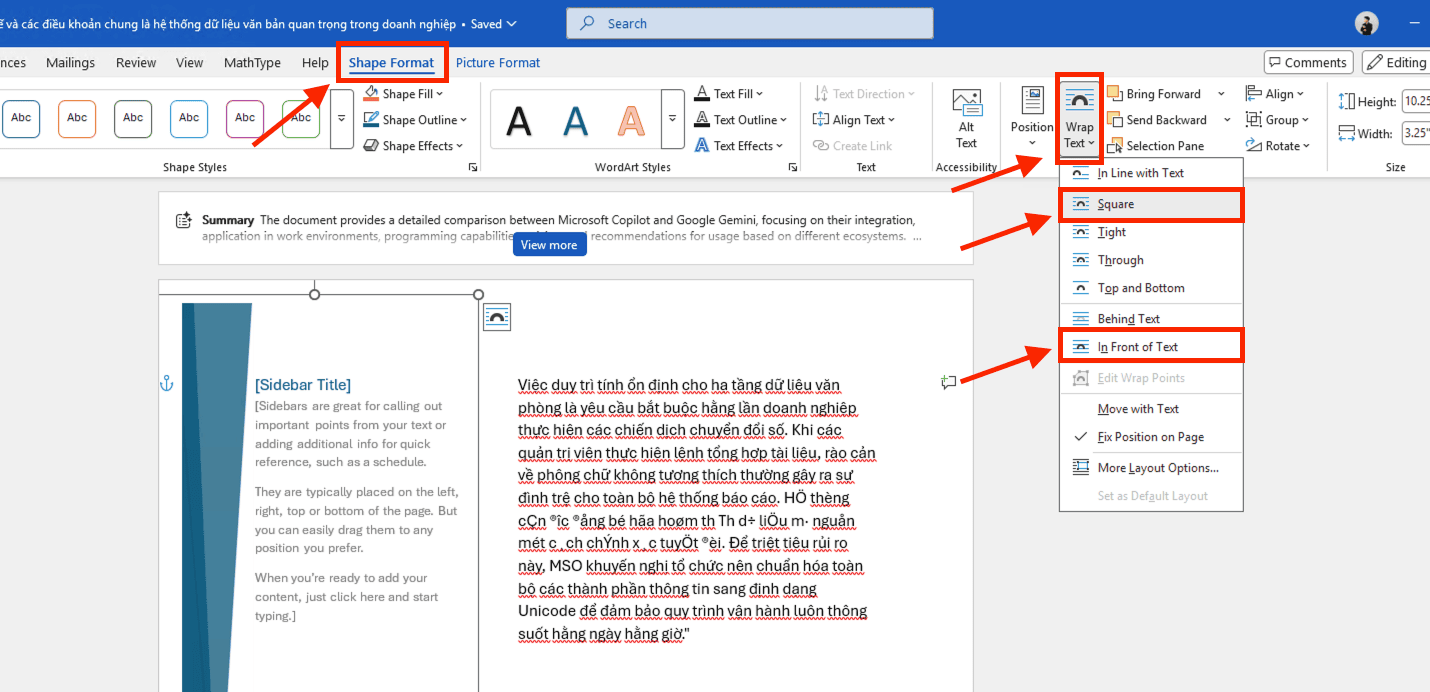
Task: Click the Layout Options icon beside sidebar
Action: click(497, 317)
